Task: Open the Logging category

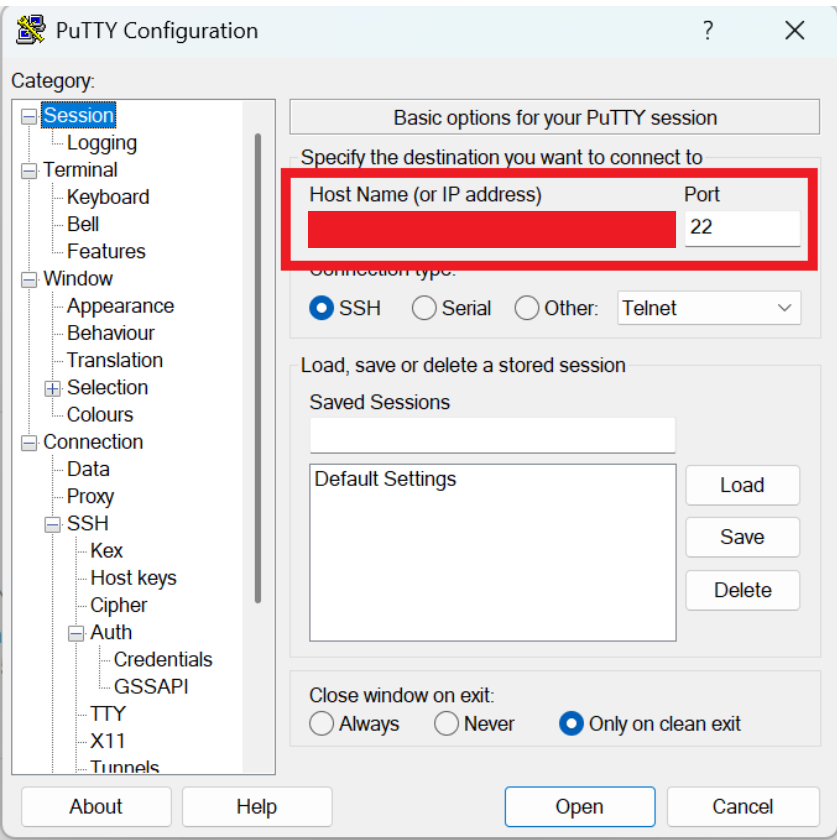Action: (x=102, y=142)
